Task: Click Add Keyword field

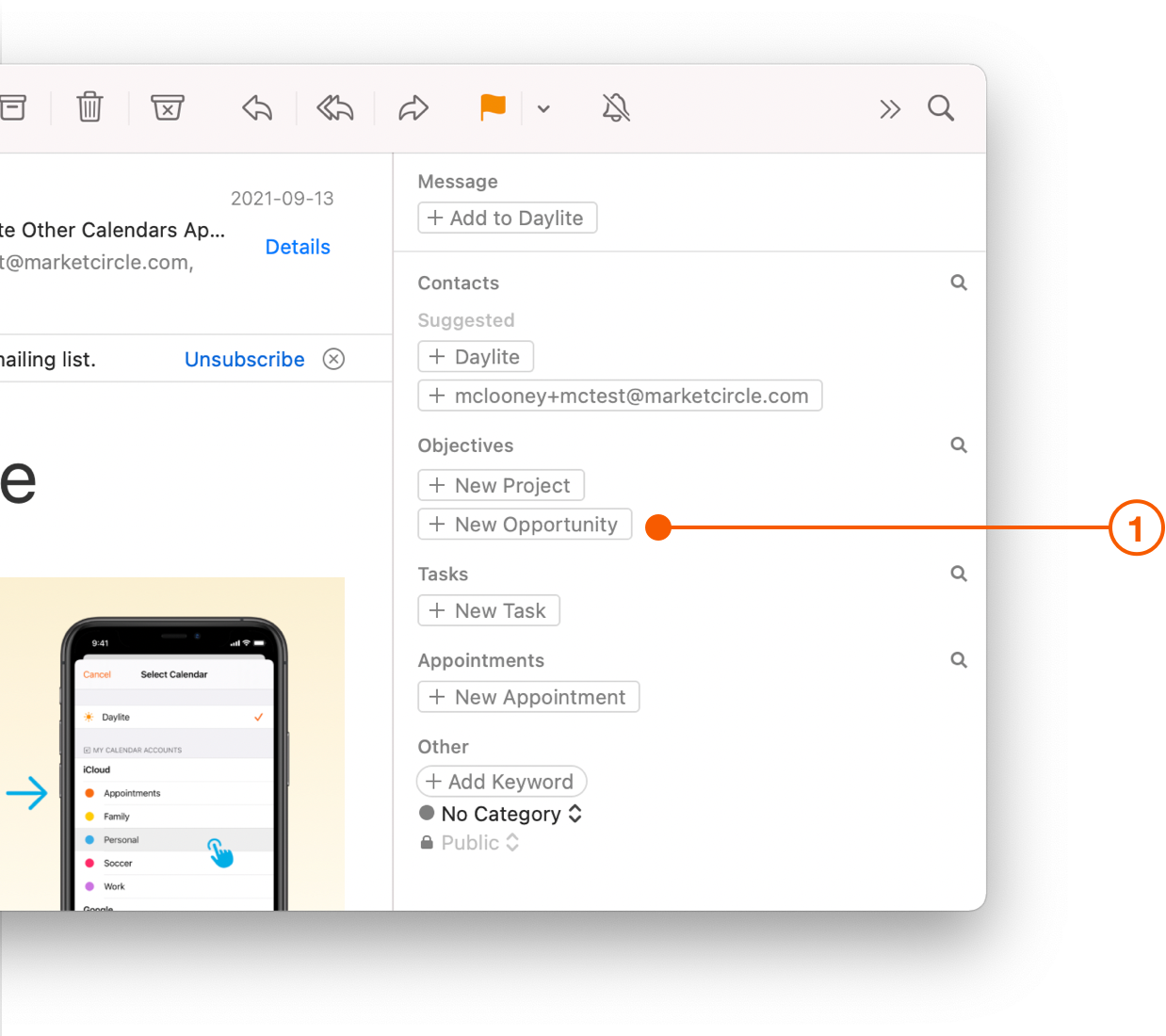Action: [501, 782]
